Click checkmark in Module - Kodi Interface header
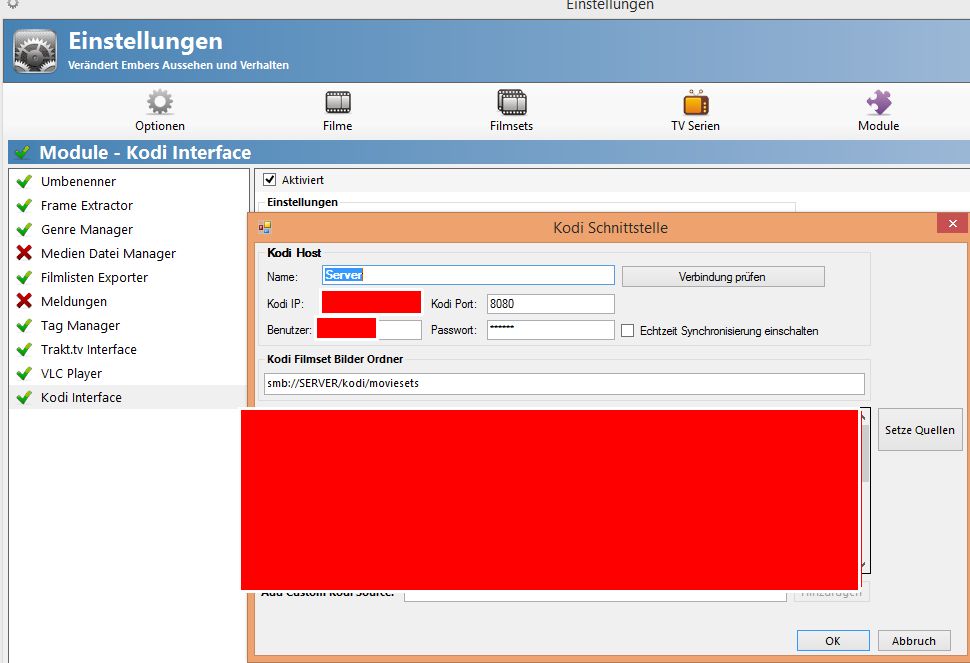This screenshot has width=970, height=663. click(22, 152)
